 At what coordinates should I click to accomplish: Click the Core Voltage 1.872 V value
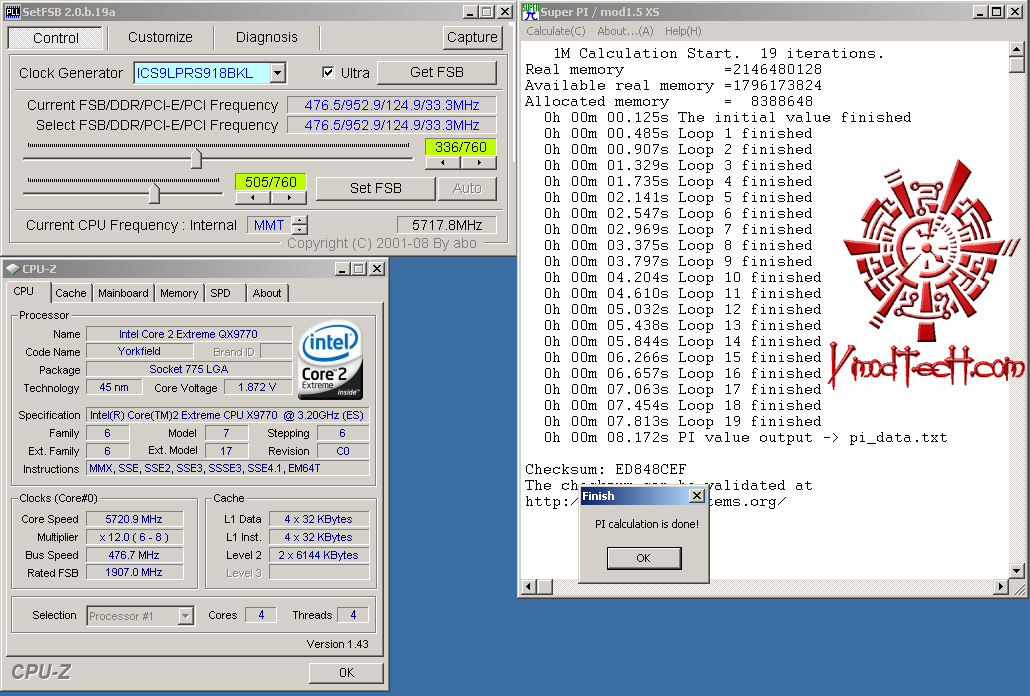point(257,387)
